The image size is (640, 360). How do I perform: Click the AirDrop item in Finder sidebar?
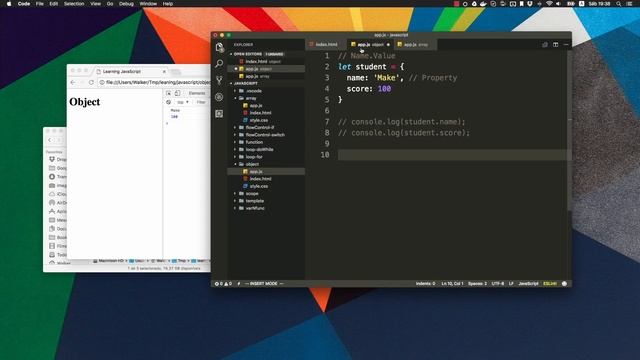click(x=57, y=202)
